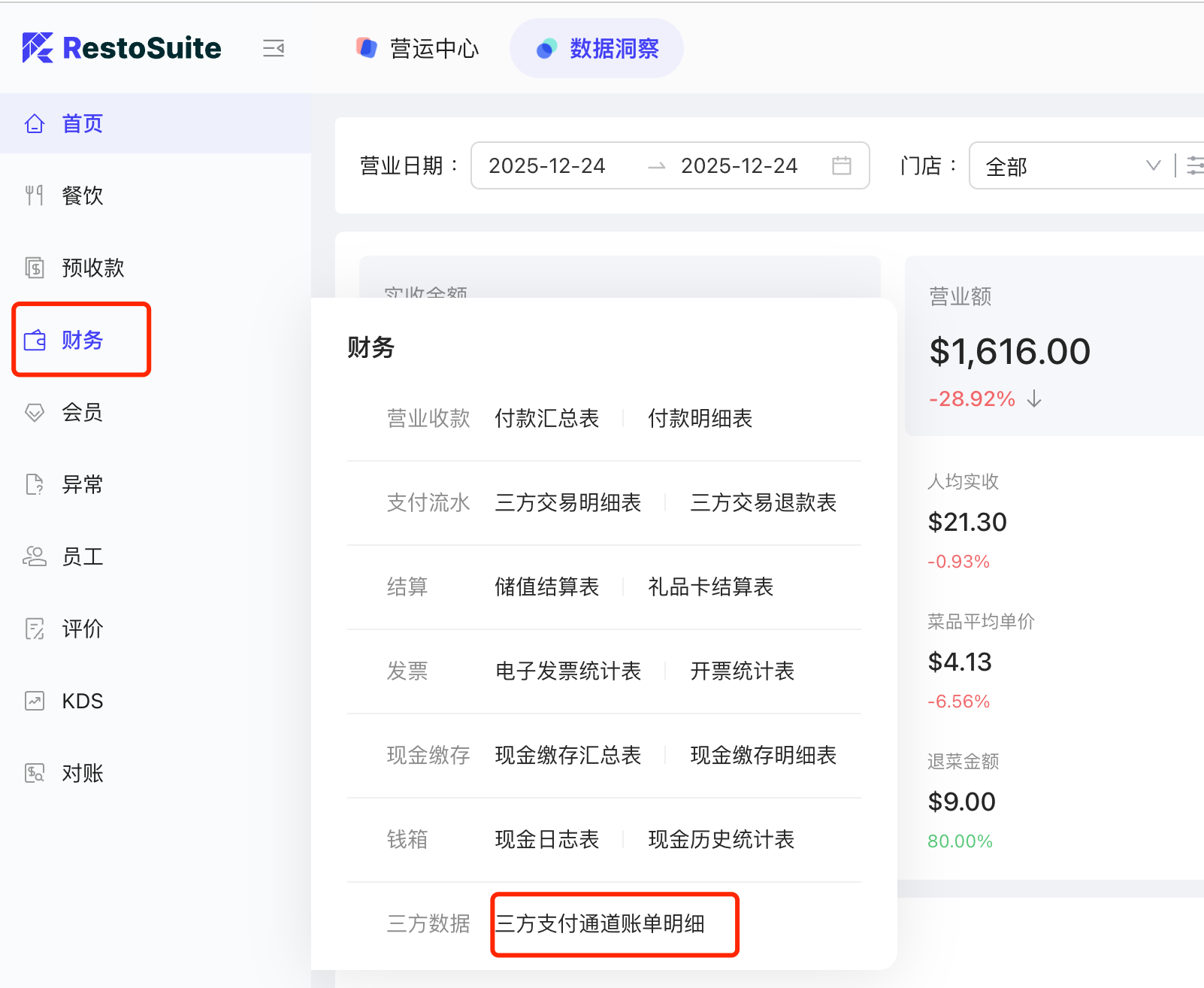
Task: Click the fork and knife 餐饮 icon
Action: click(x=35, y=195)
